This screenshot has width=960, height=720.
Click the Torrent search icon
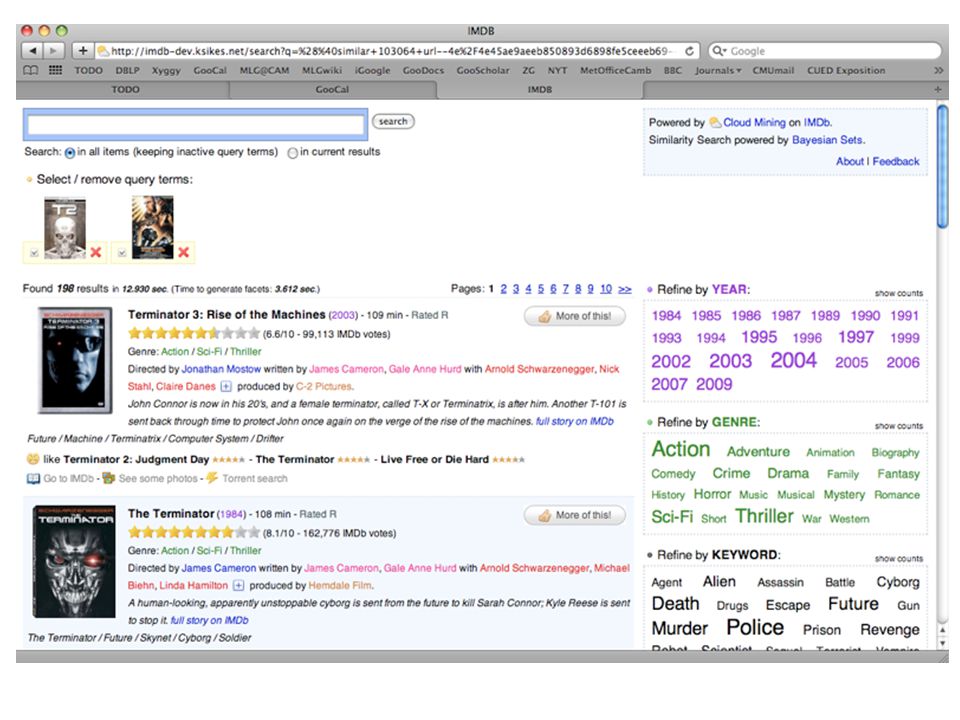(x=212, y=478)
